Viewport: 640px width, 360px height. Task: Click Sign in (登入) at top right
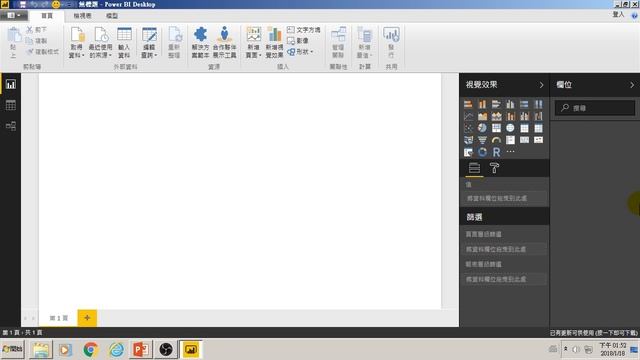click(x=618, y=14)
